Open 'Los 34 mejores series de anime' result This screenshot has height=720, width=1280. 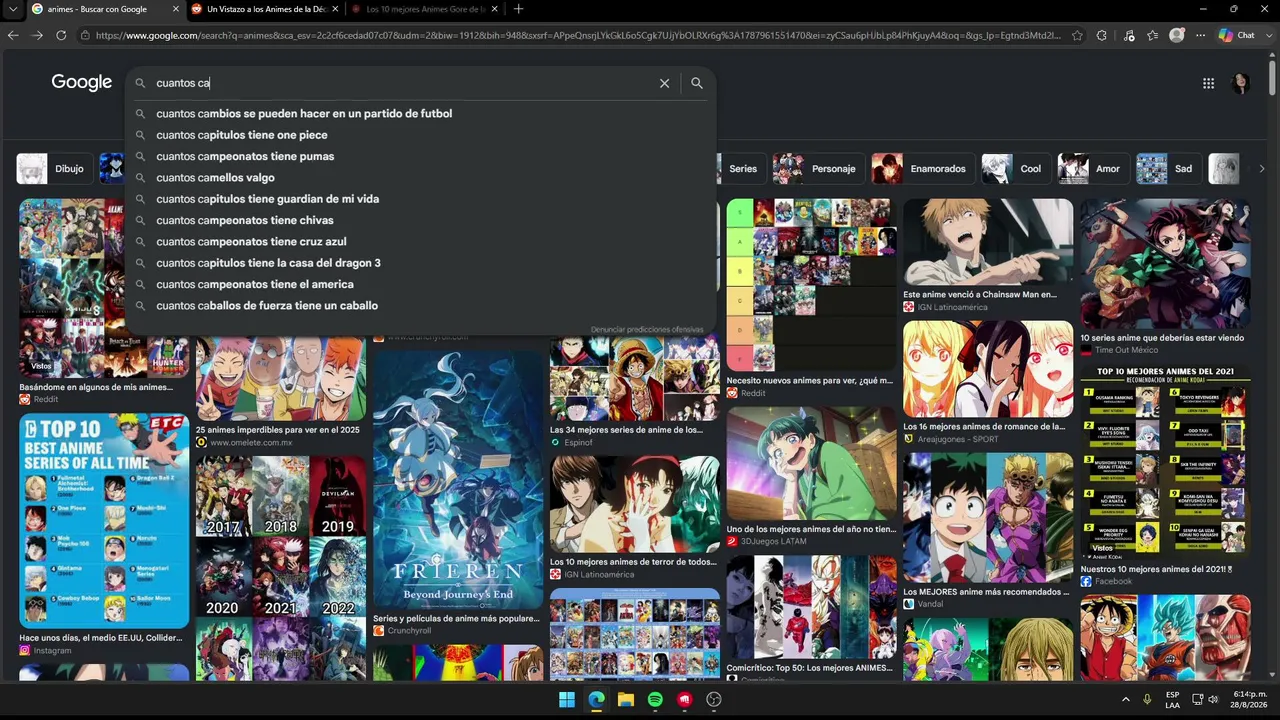[x=626, y=430]
